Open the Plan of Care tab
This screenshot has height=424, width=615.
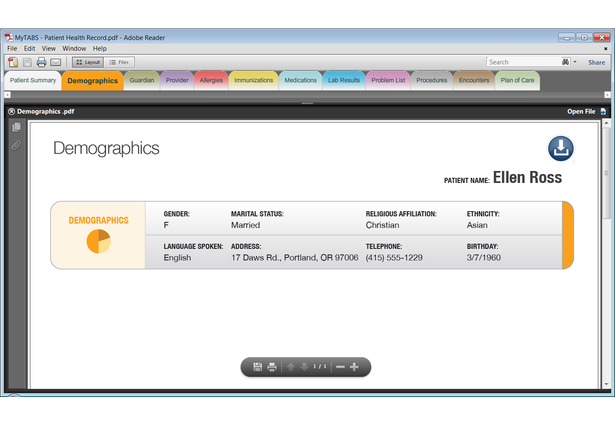517,80
